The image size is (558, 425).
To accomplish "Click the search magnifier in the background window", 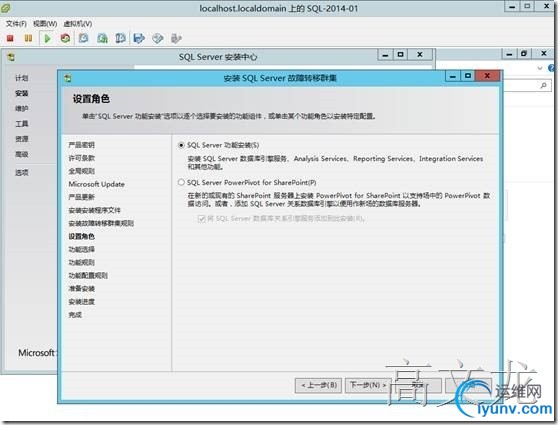I will [543, 85].
